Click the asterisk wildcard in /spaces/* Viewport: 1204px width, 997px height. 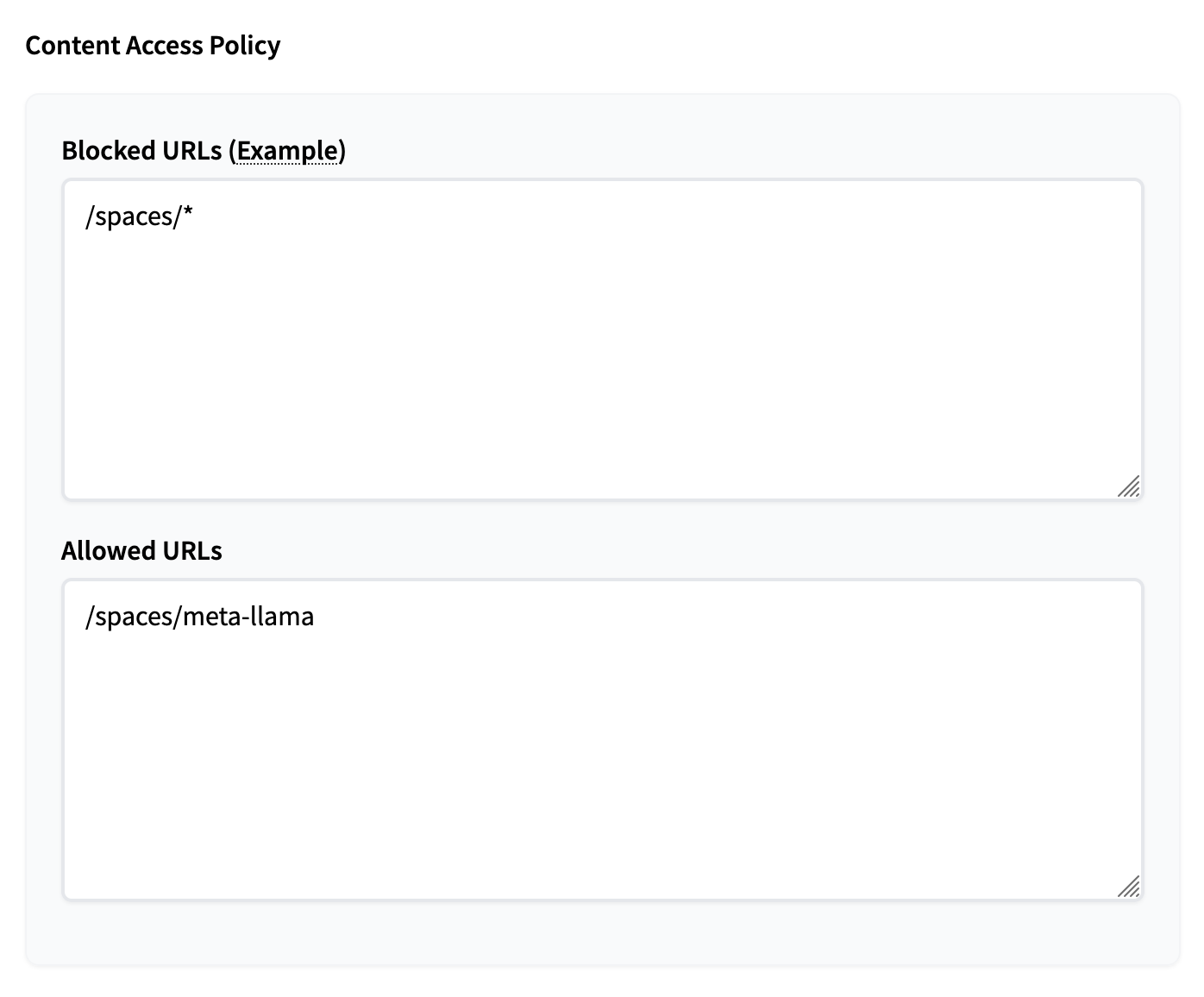(188, 216)
